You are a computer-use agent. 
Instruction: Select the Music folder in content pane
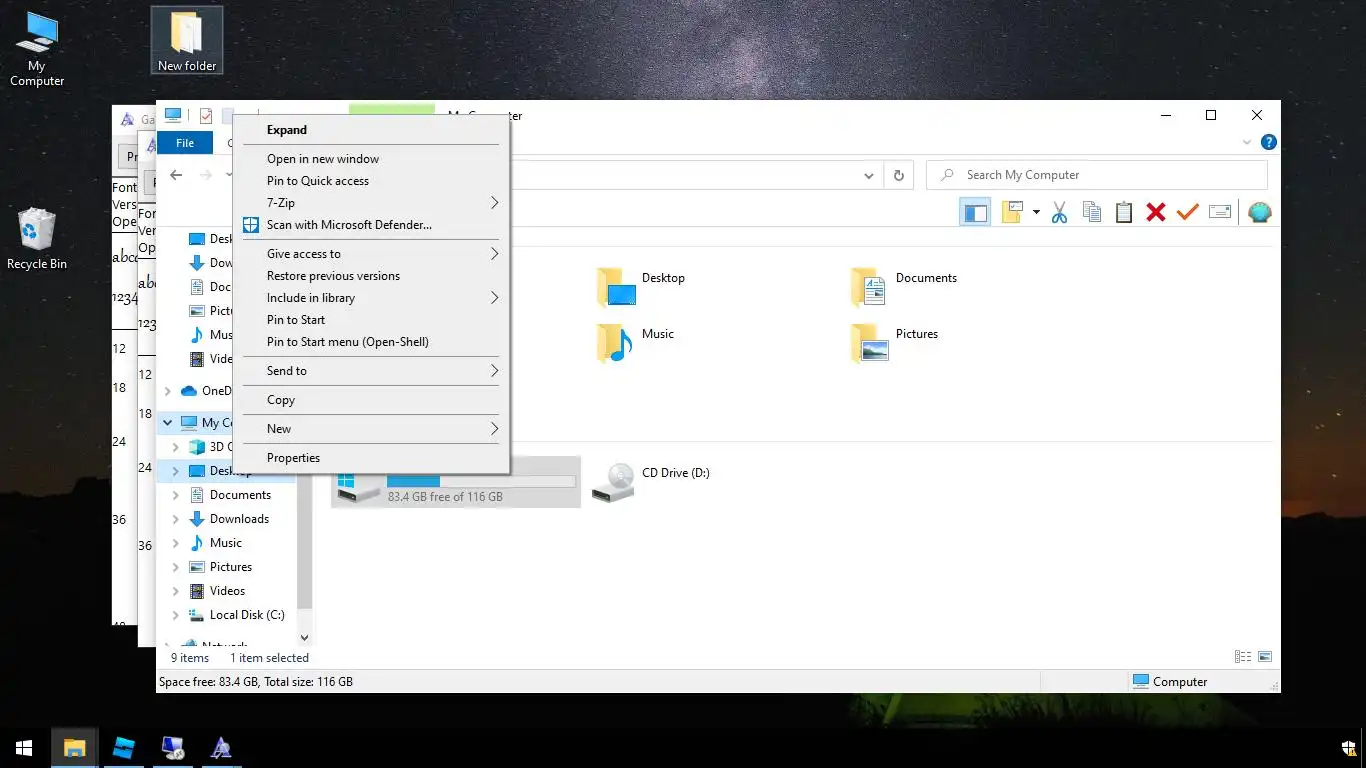coord(635,342)
